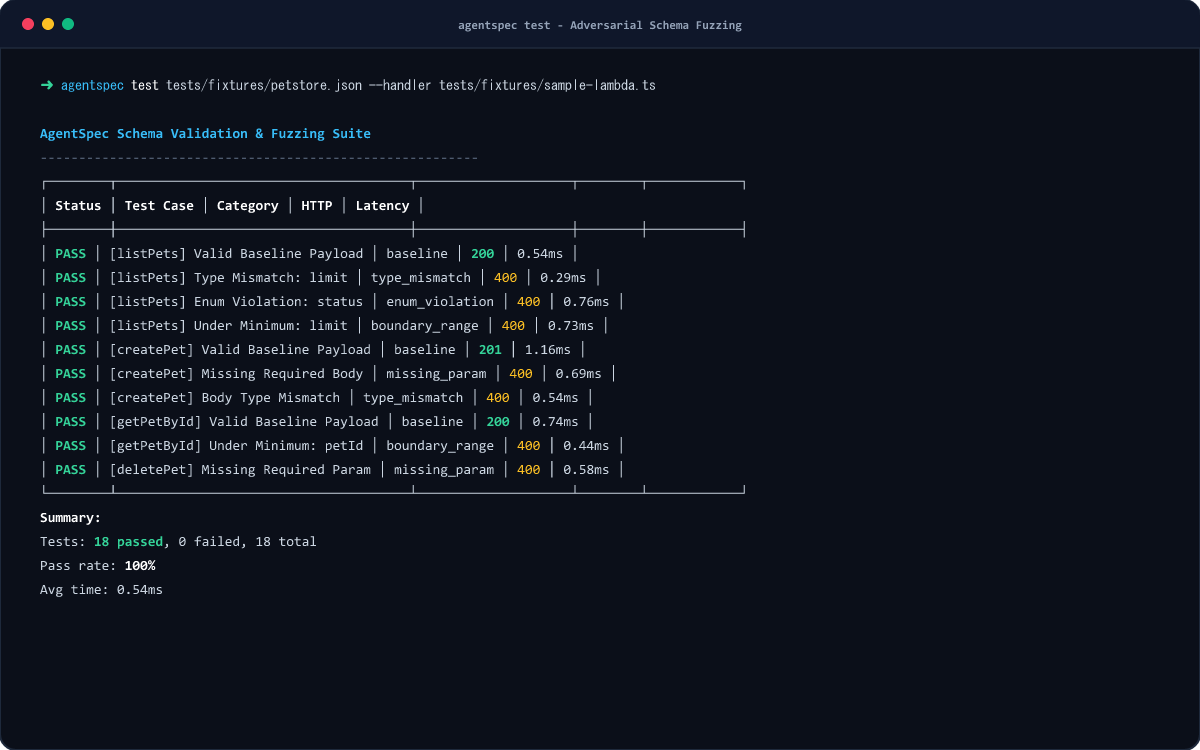Click '[createPet] Body Type Mismatch' test case
Image resolution: width=1200 pixels, height=750 pixels.
click(224, 398)
